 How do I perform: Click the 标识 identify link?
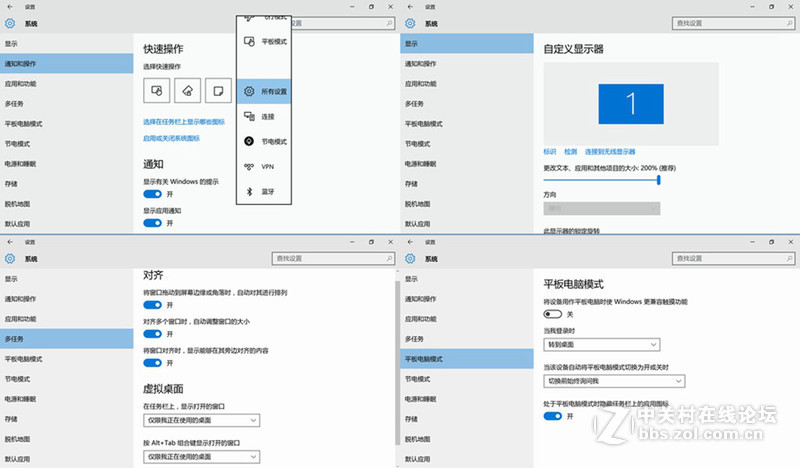point(549,152)
